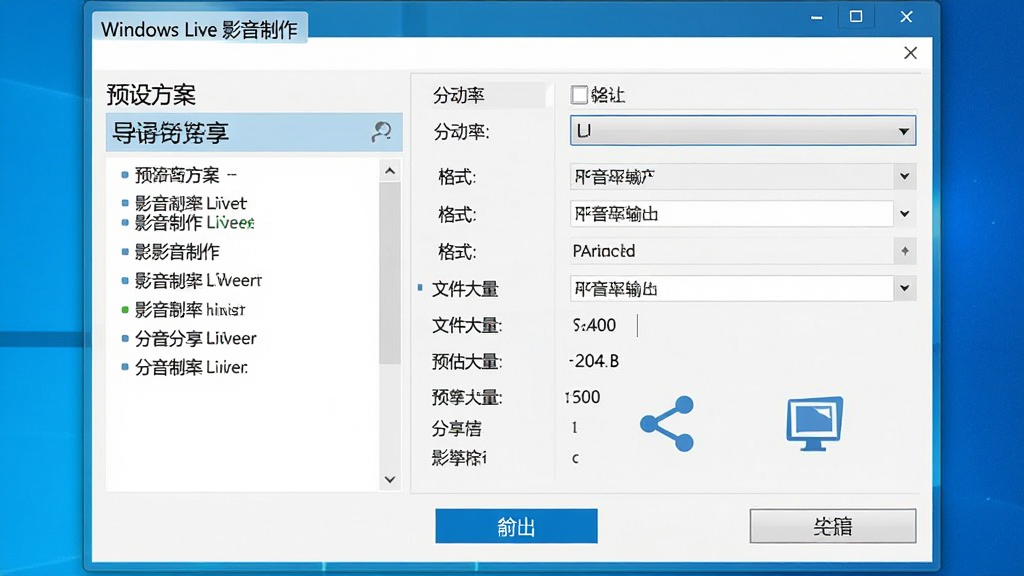Click the search icon in preset header
This screenshot has height=576, width=1024.
pyautogui.click(x=381, y=132)
